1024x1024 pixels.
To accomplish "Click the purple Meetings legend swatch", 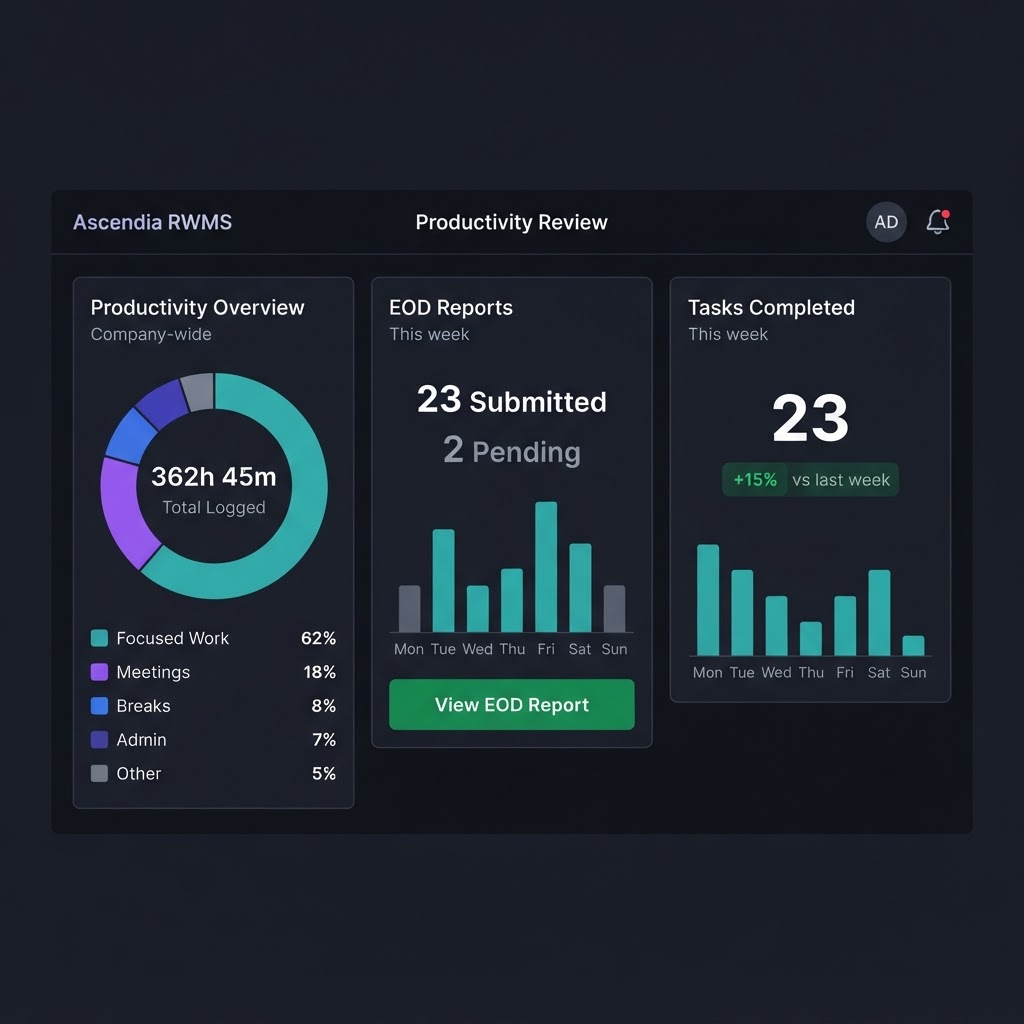I will [99, 672].
